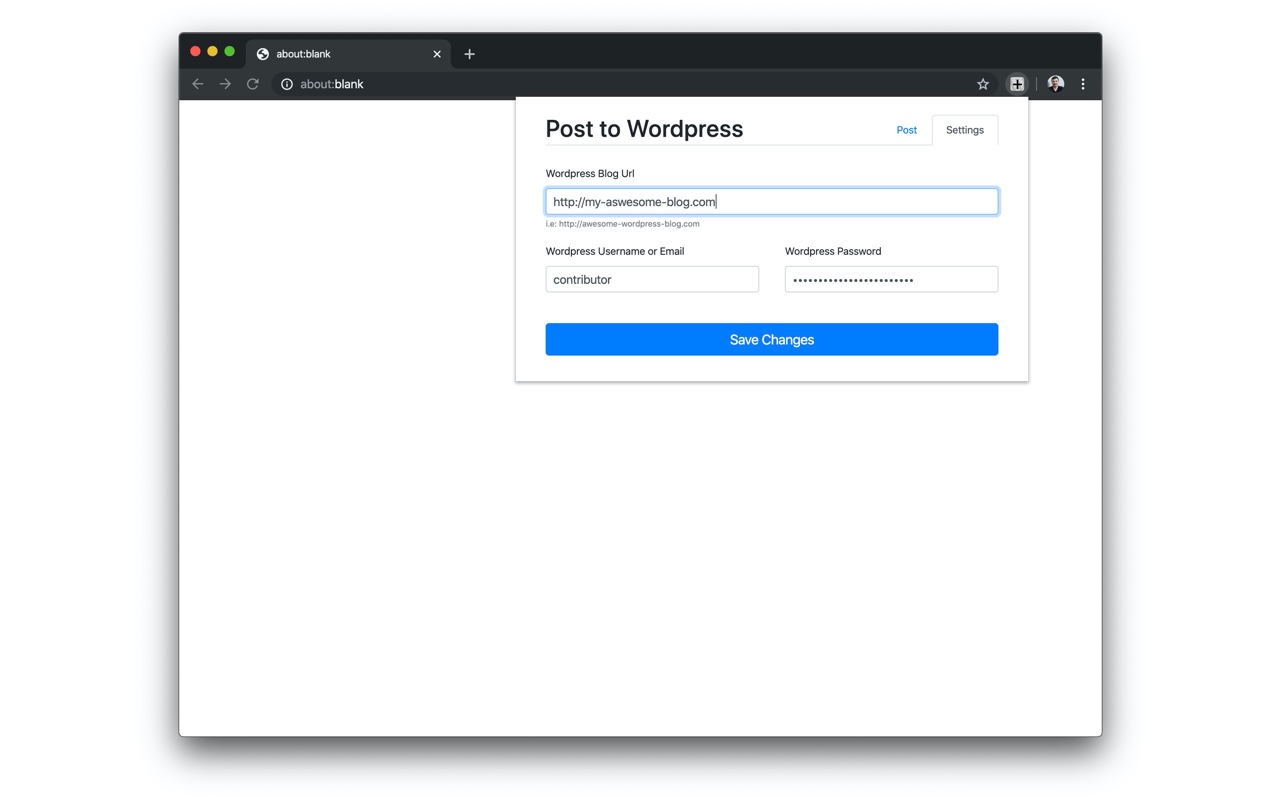This screenshot has width=1280, height=800.
Task: Click the 'Post to Wordpress' heading
Action: tap(644, 129)
